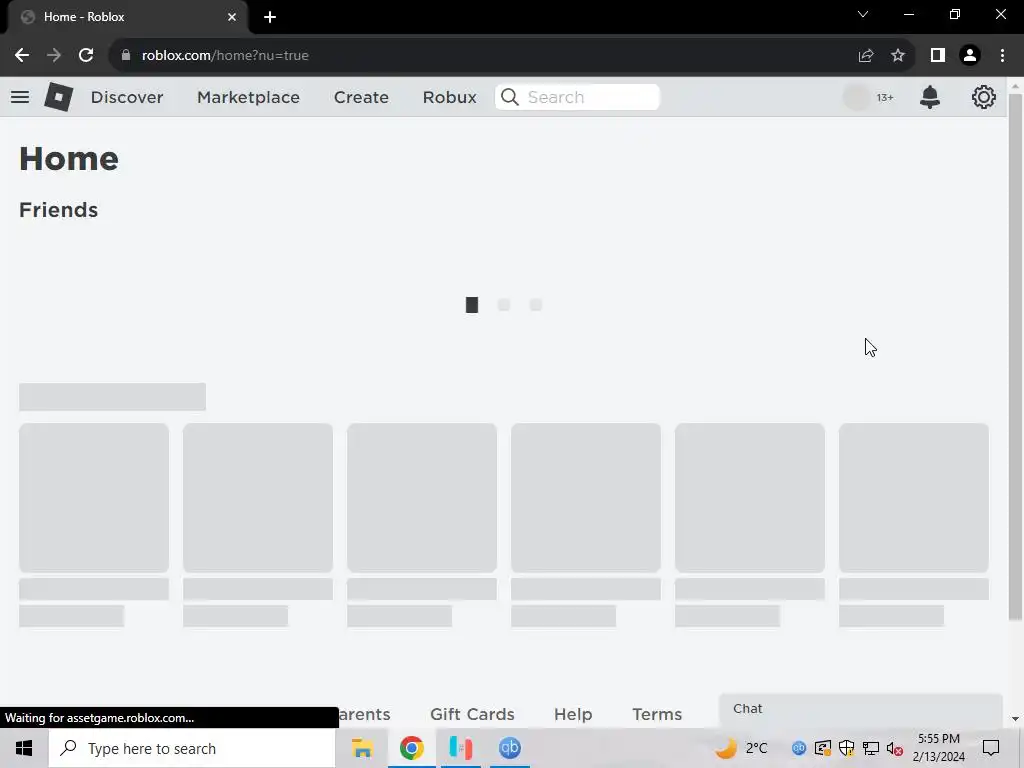Open the Help footer link
The height and width of the screenshot is (768, 1024).
(x=573, y=714)
